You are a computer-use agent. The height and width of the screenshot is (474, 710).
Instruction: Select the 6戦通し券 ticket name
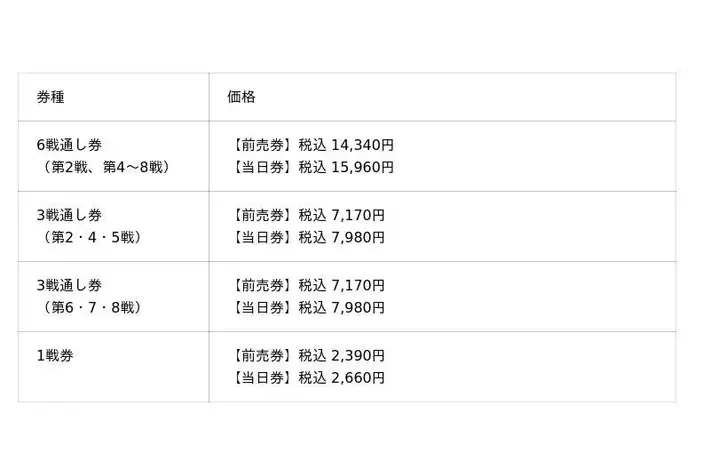[x=69, y=145]
